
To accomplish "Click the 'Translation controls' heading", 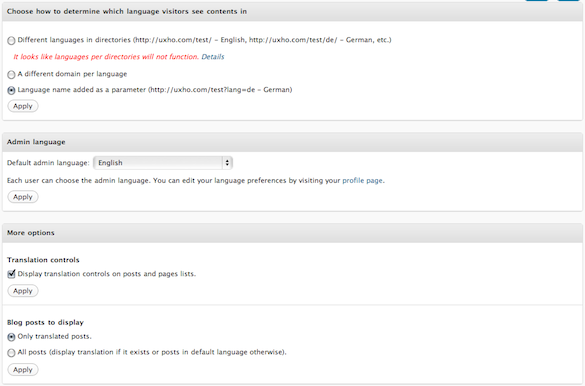I will pos(43,260).
